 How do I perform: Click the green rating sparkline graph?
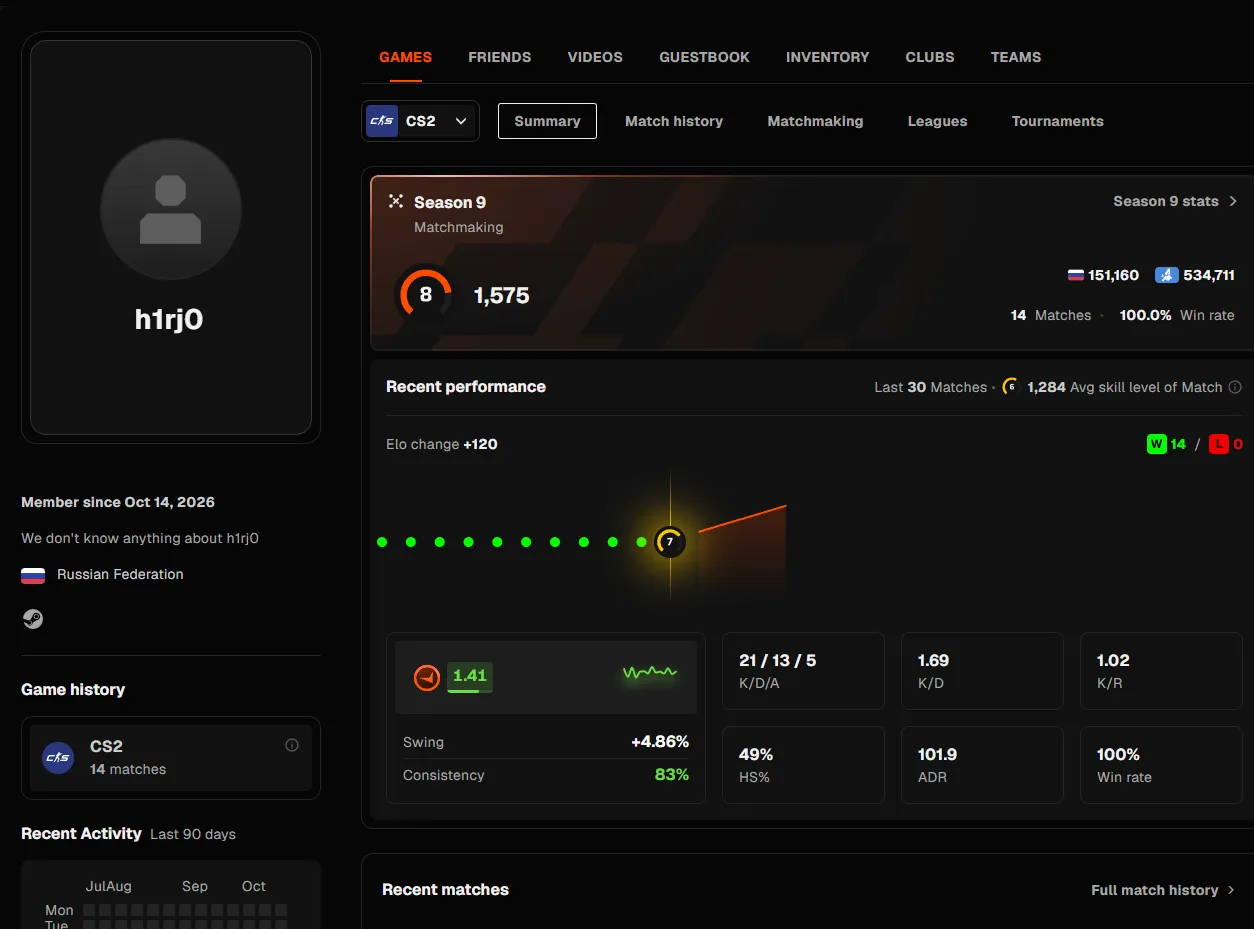[x=650, y=673]
